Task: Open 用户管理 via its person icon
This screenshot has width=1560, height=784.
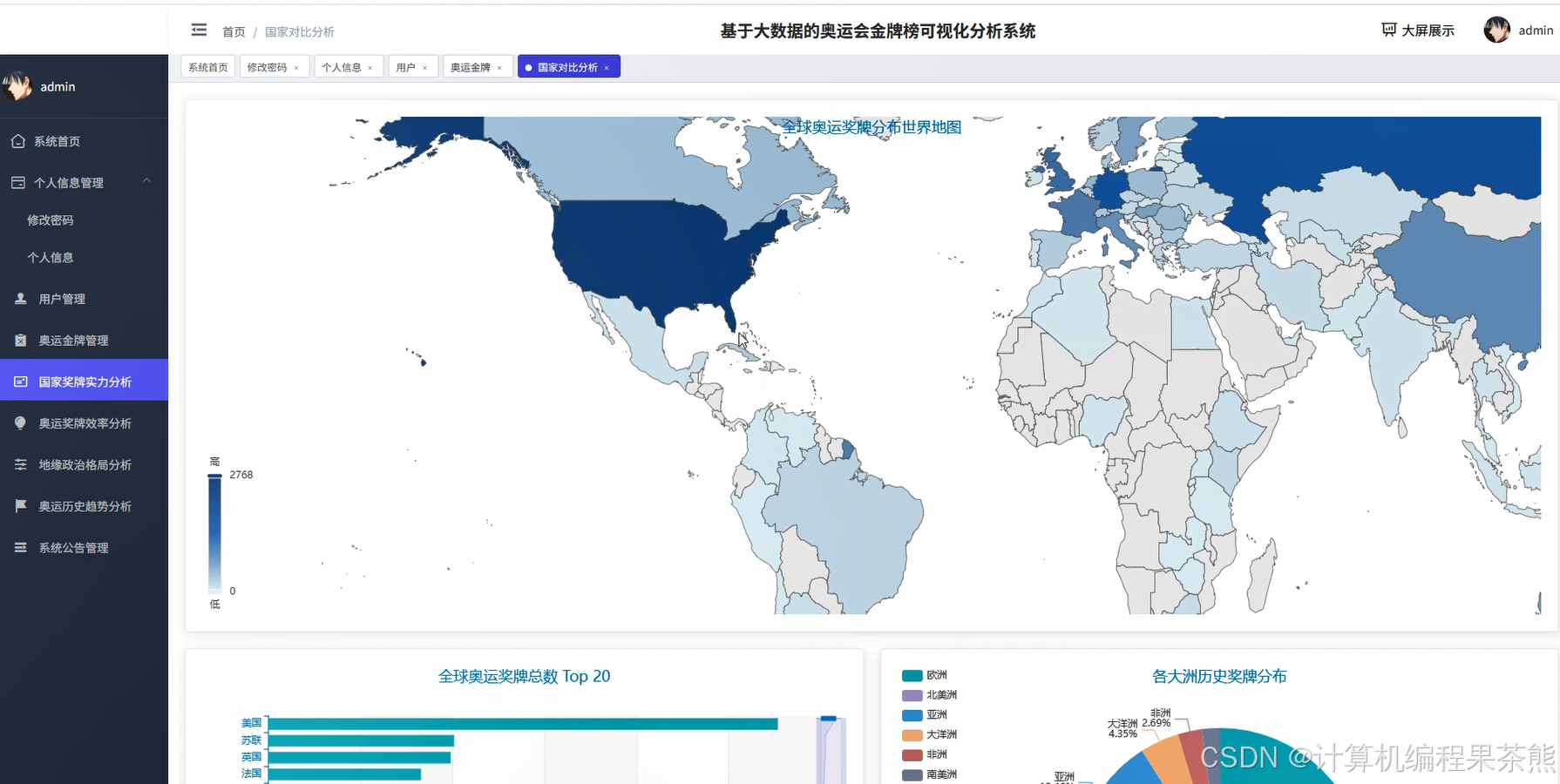Action: [21, 299]
